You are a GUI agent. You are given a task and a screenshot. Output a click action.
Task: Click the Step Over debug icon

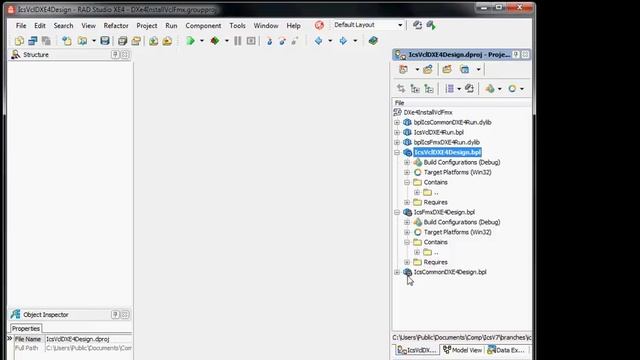pos(282,41)
